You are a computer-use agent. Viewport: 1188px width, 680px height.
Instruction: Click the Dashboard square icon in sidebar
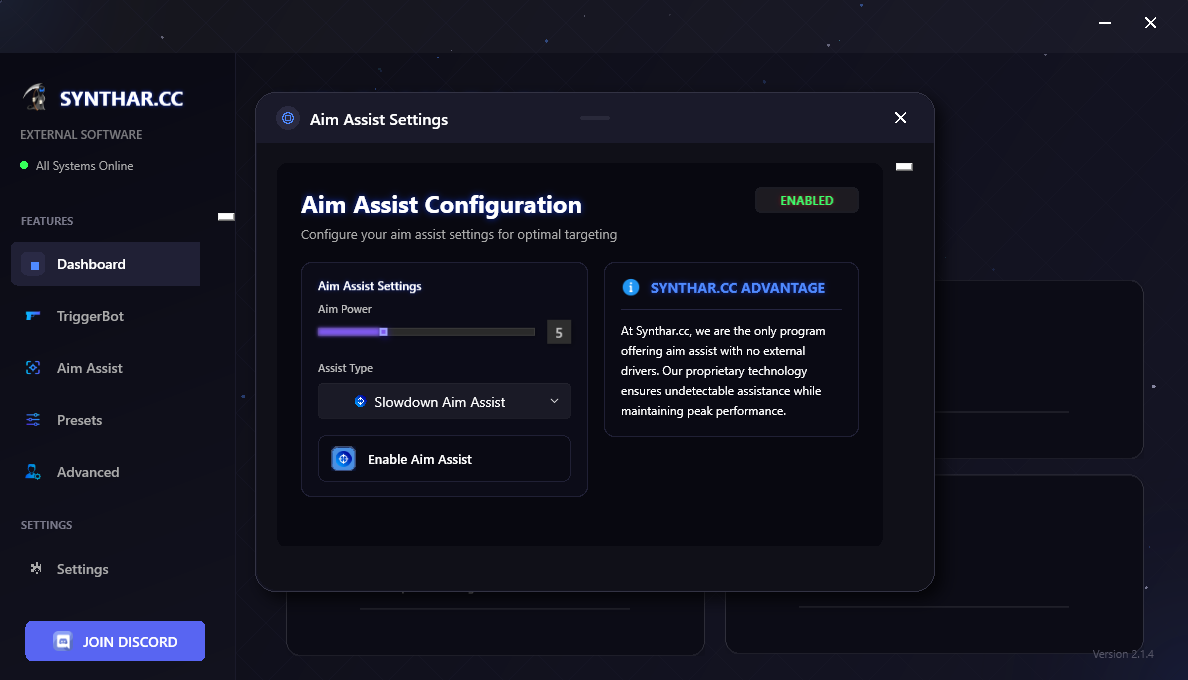pos(34,265)
